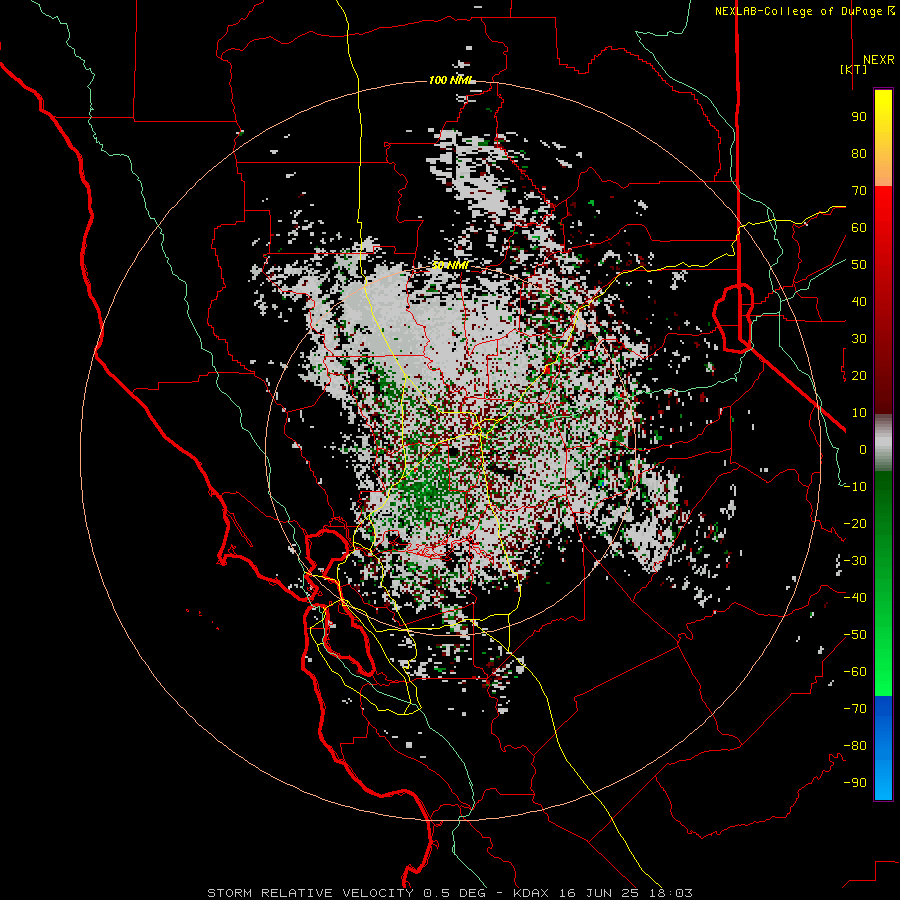Select the 40 value on the velocity scale
The image size is (900, 900).
859,302
